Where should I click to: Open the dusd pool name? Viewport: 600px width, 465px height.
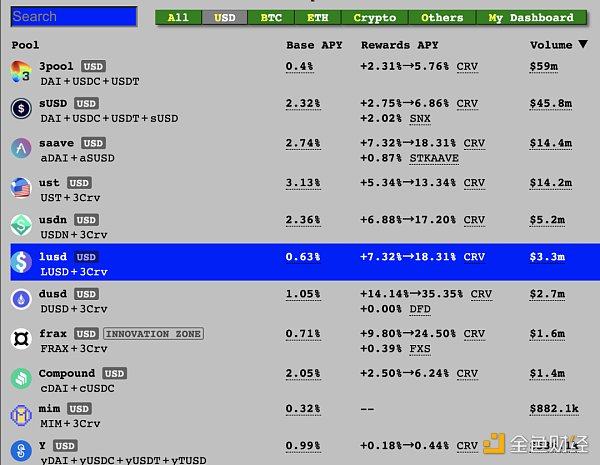[x=53, y=294]
